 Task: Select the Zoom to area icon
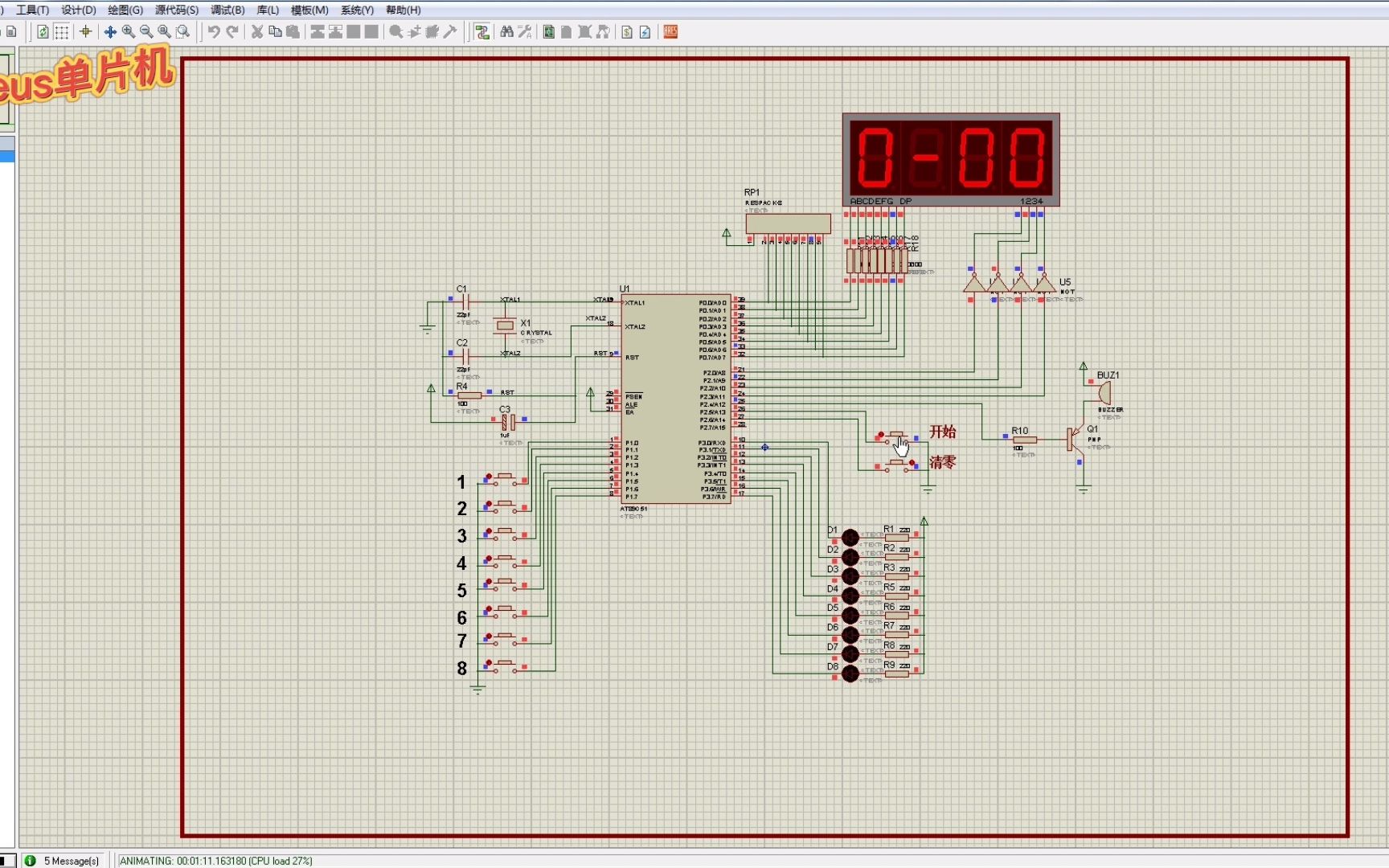pos(183,32)
